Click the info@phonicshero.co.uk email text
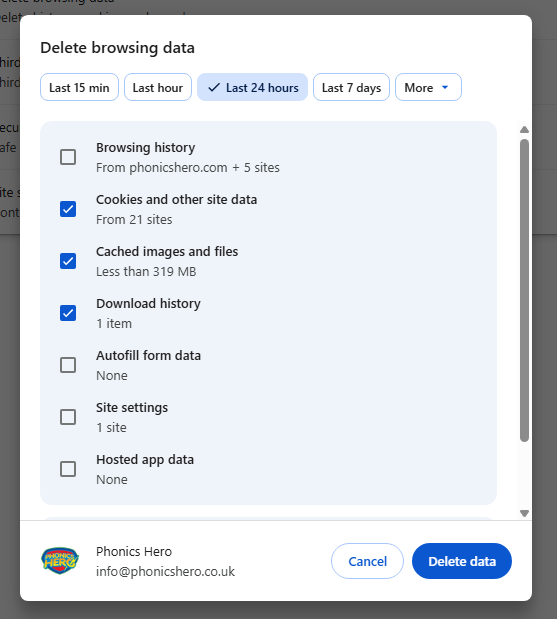Screen dimensions: 557x619 click(x=165, y=572)
